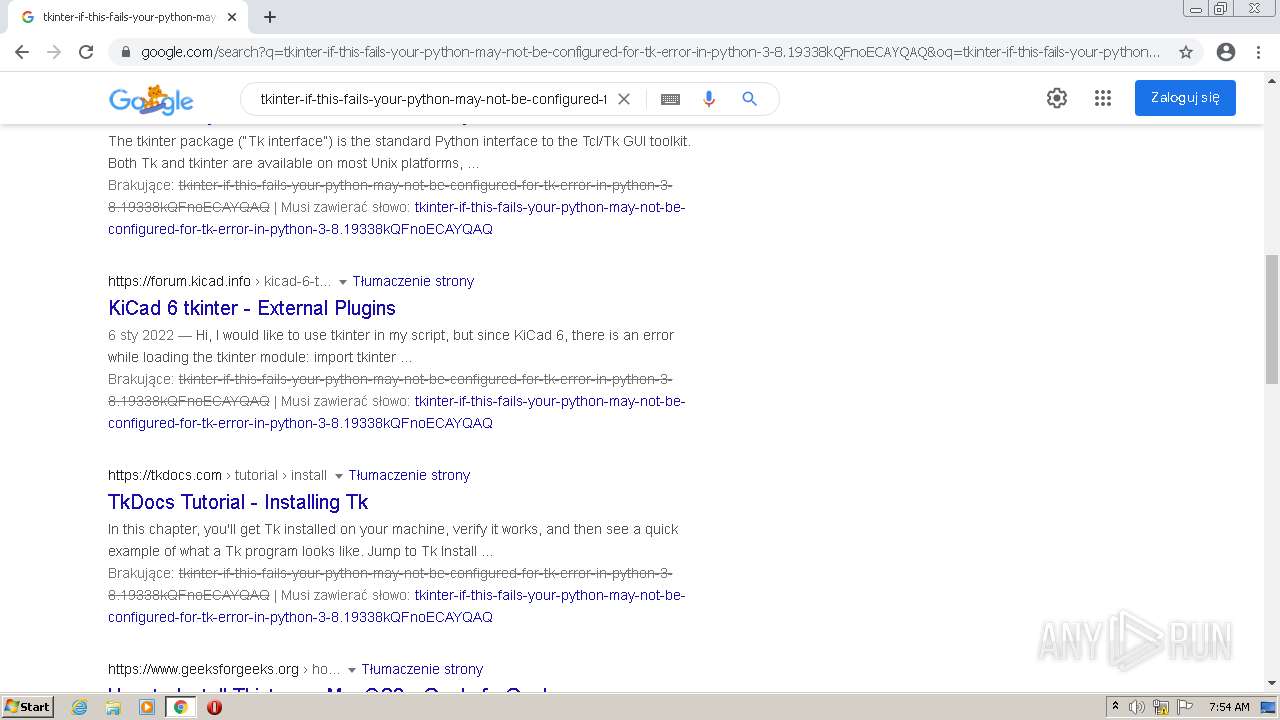Expand the forum.kicad.info result options arrow
Image resolution: width=1280 pixels, height=720 pixels.
342,282
